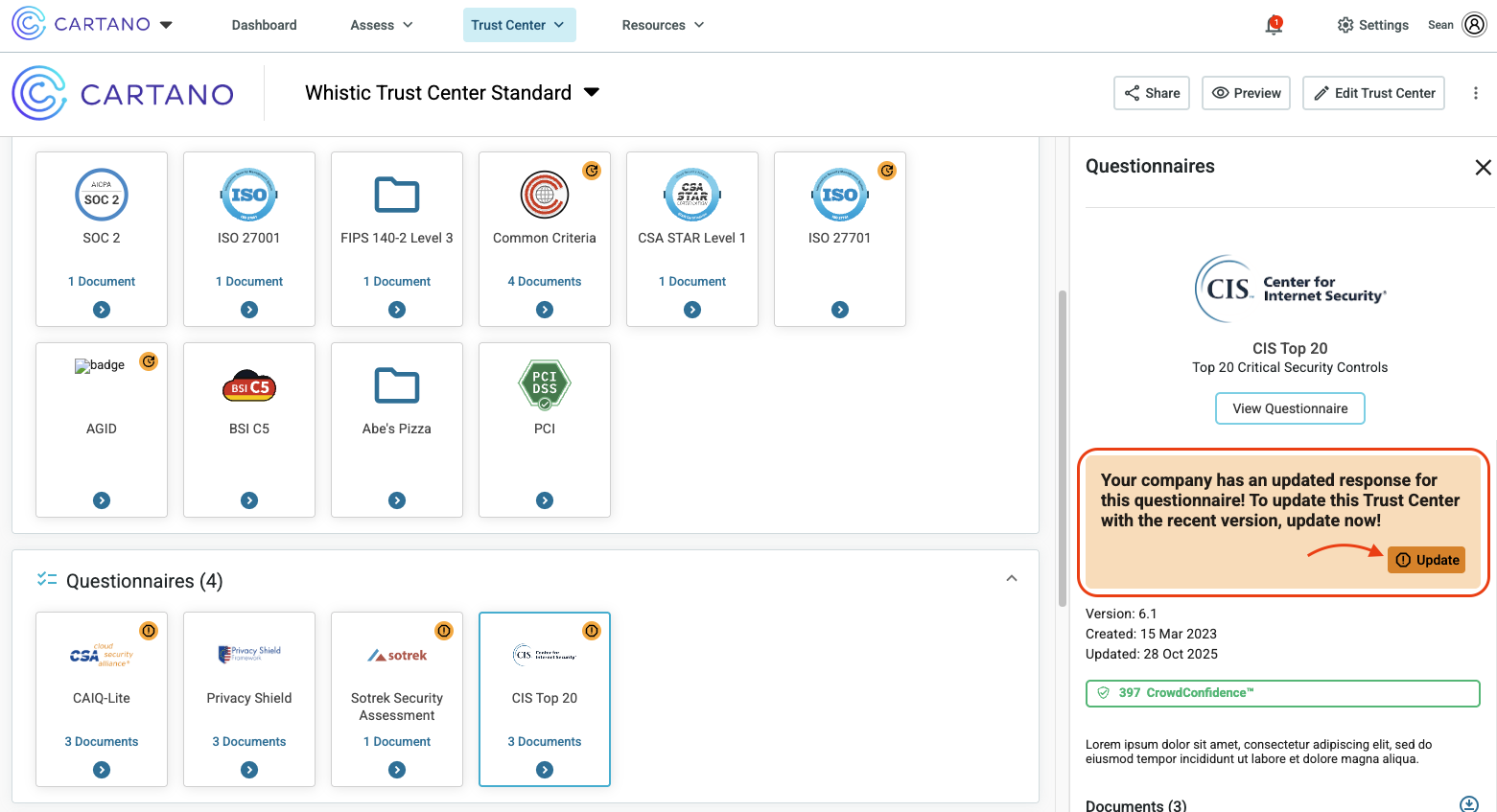Open the ISO 27001 '1 Document' link
Image resolution: width=1497 pixels, height=812 pixels.
point(249,282)
